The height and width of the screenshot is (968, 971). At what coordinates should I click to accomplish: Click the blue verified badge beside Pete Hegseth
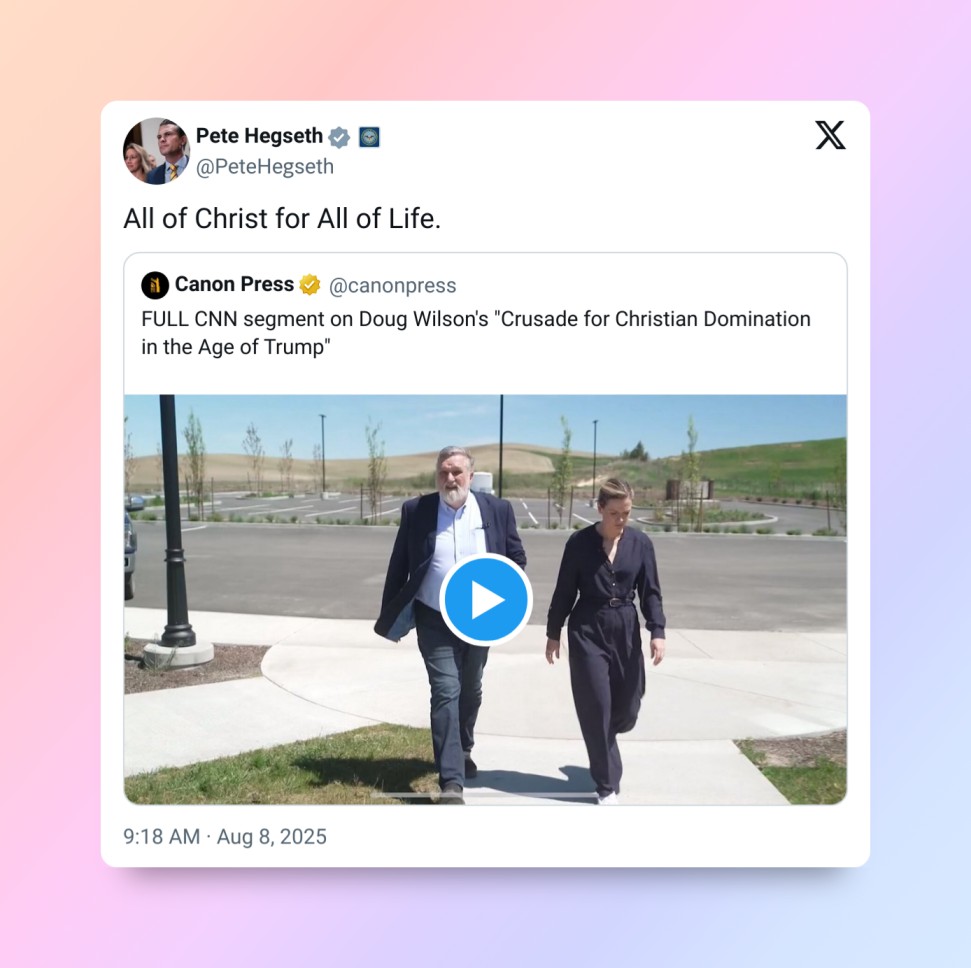click(339, 137)
